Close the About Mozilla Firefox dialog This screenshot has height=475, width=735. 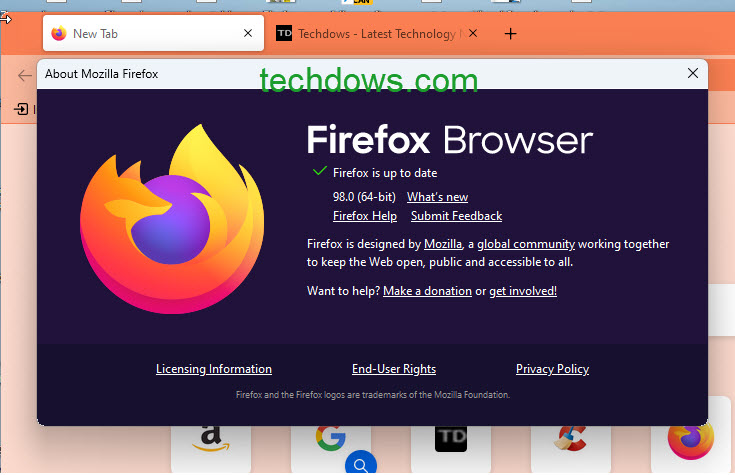[693, 73]
